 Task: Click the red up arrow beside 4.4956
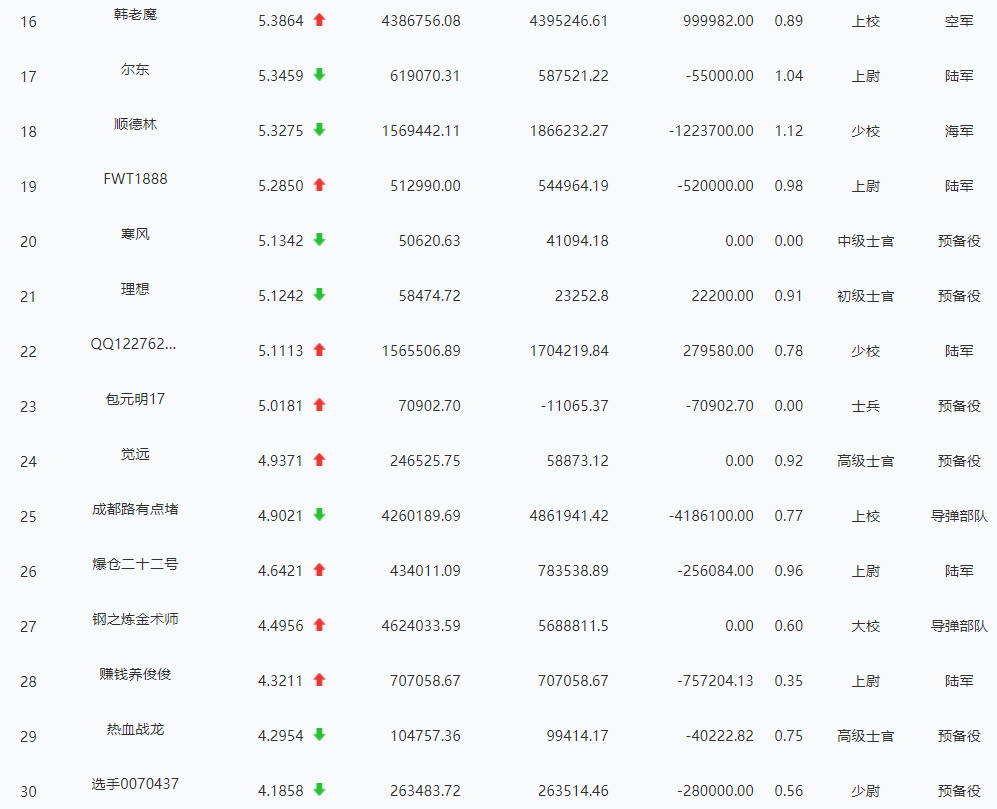(x=319, y=625)
